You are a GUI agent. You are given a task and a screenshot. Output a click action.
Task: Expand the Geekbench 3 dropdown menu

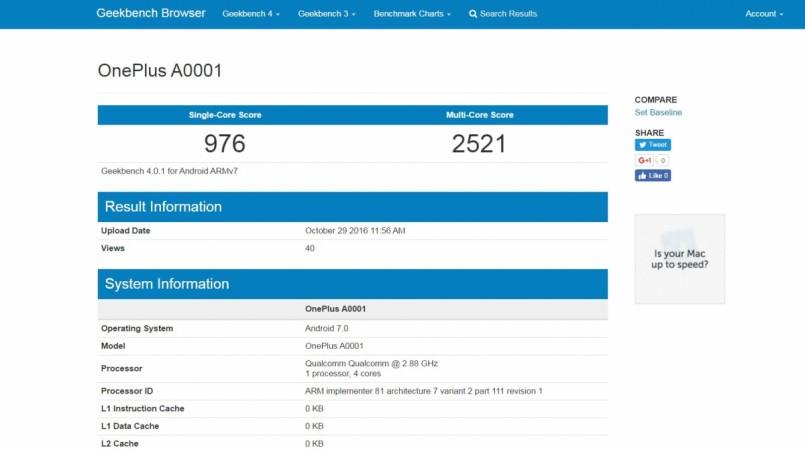coord(327,14)
